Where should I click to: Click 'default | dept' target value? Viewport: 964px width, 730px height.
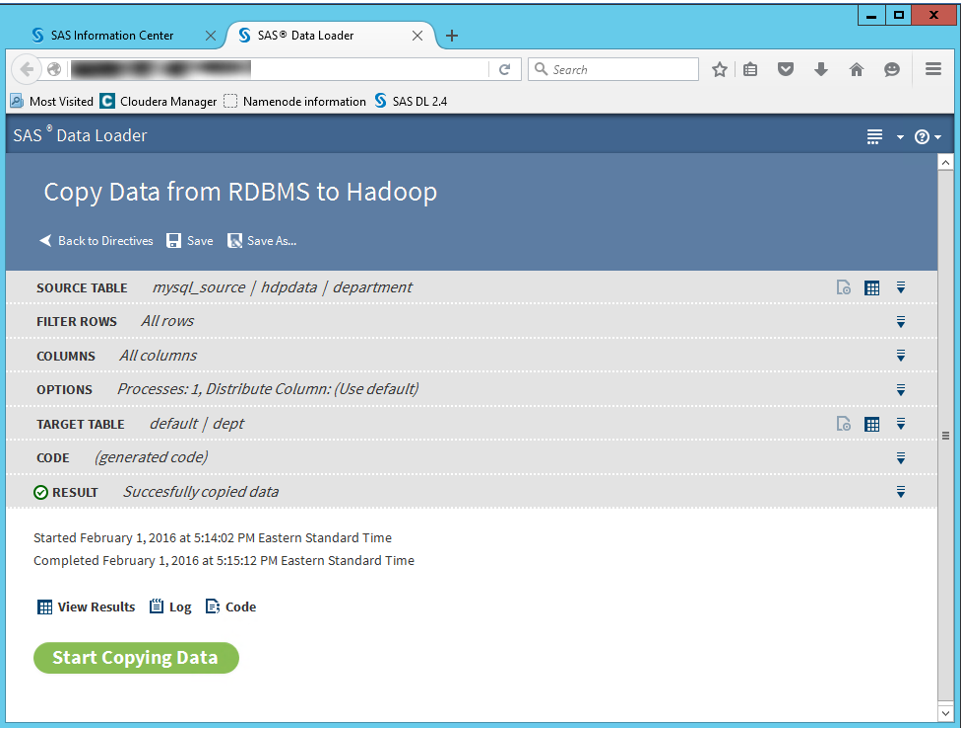[x=197, y=424]
